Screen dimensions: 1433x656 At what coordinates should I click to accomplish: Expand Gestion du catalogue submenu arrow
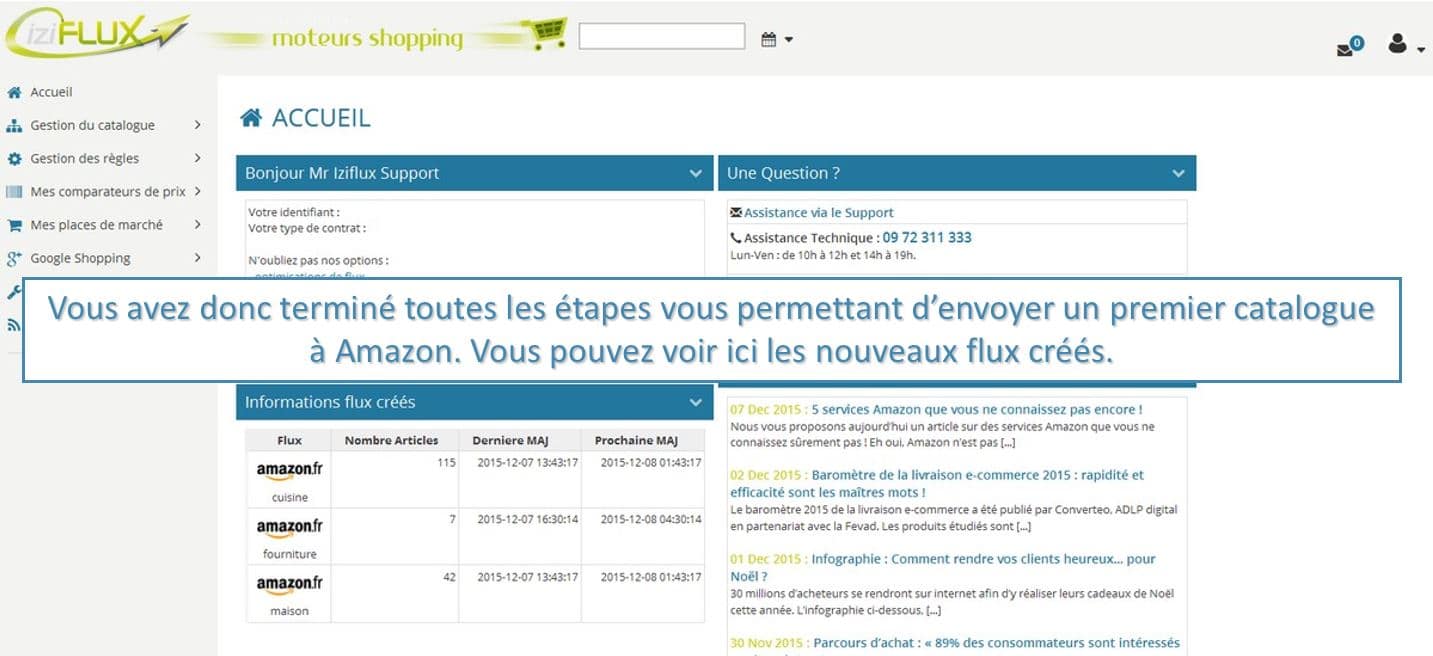click(198, 125)
